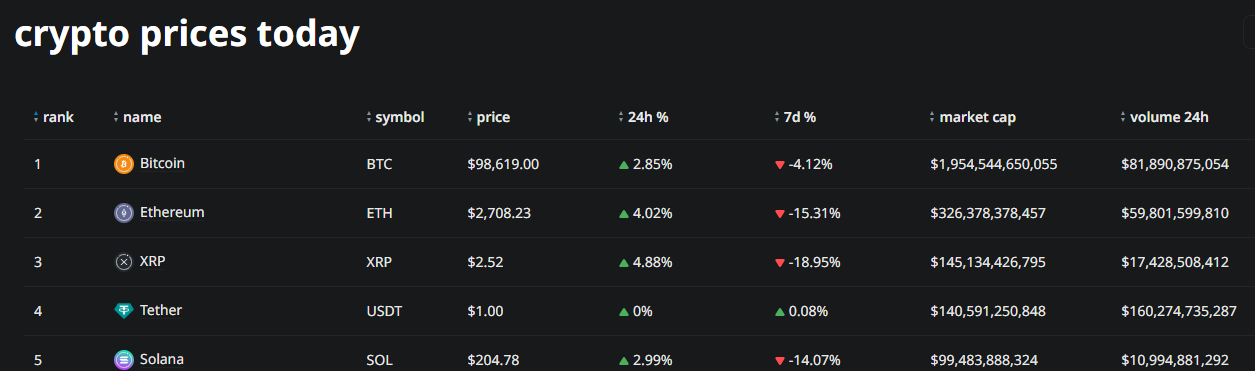
Task: Sort table by 24h % column
Action: 643,117
